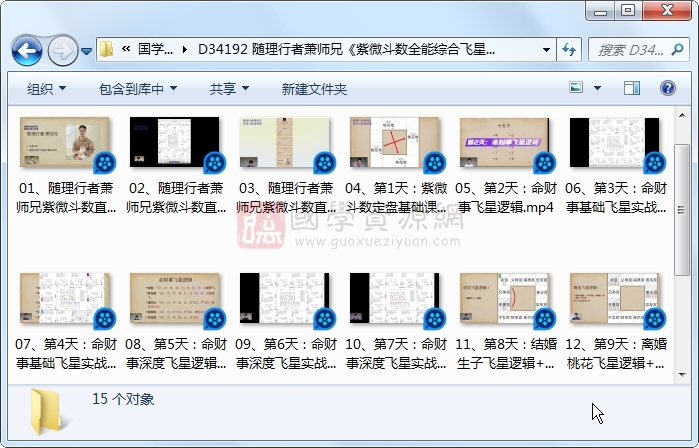Viewport: 699px width, 448px height.
Task: Select thumbnail of 12、第9天 video
Action: (x=614, y=298)
